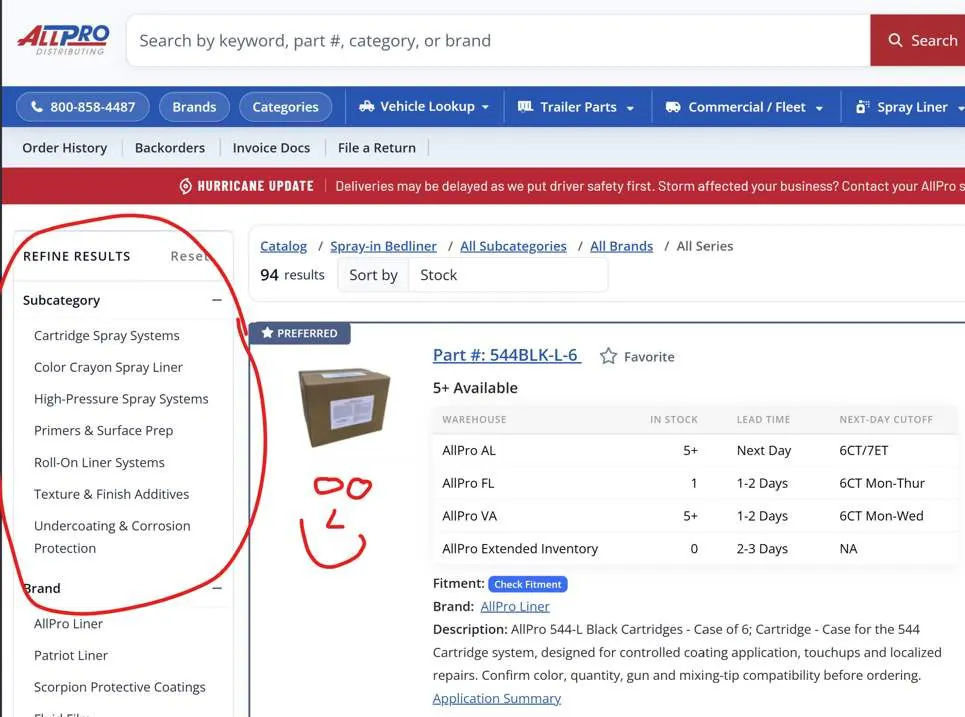965x717 pixels.
Task: Go to All Subcategories breadcrumb
Action: (513, 246)
